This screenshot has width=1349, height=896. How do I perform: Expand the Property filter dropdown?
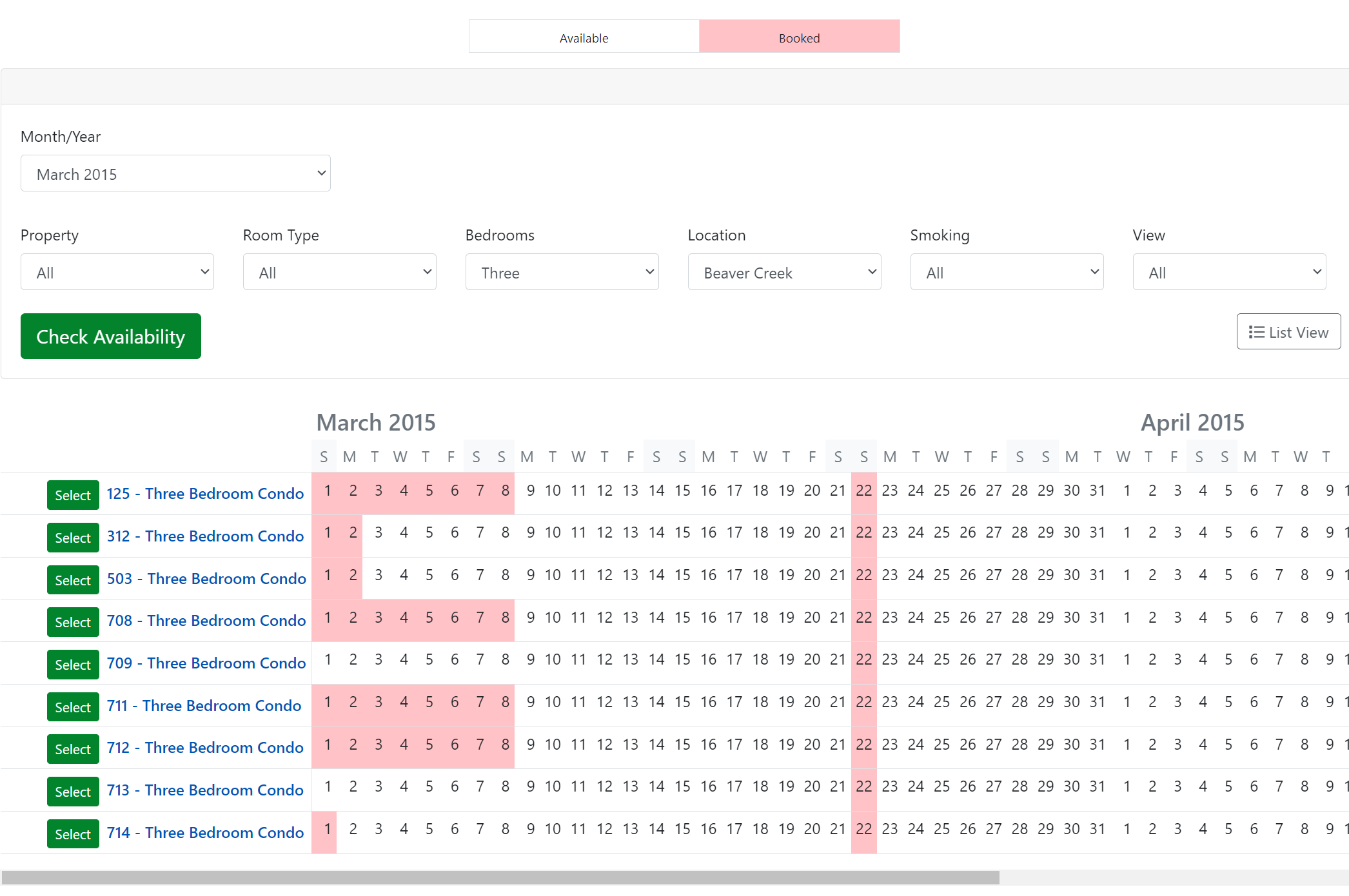pos(117,272)
